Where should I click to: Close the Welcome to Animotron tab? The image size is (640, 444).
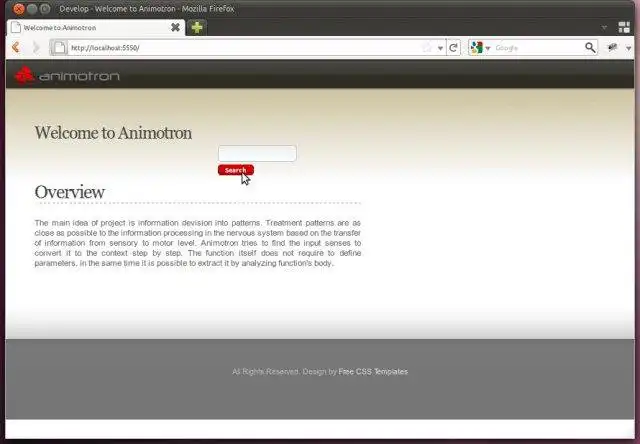point(175,27)
